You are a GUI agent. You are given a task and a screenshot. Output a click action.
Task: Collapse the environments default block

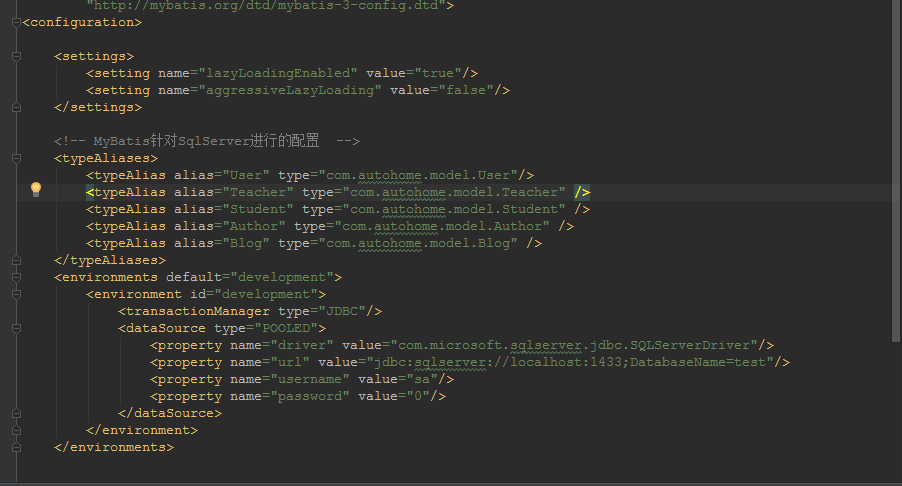tap(16, 277)
